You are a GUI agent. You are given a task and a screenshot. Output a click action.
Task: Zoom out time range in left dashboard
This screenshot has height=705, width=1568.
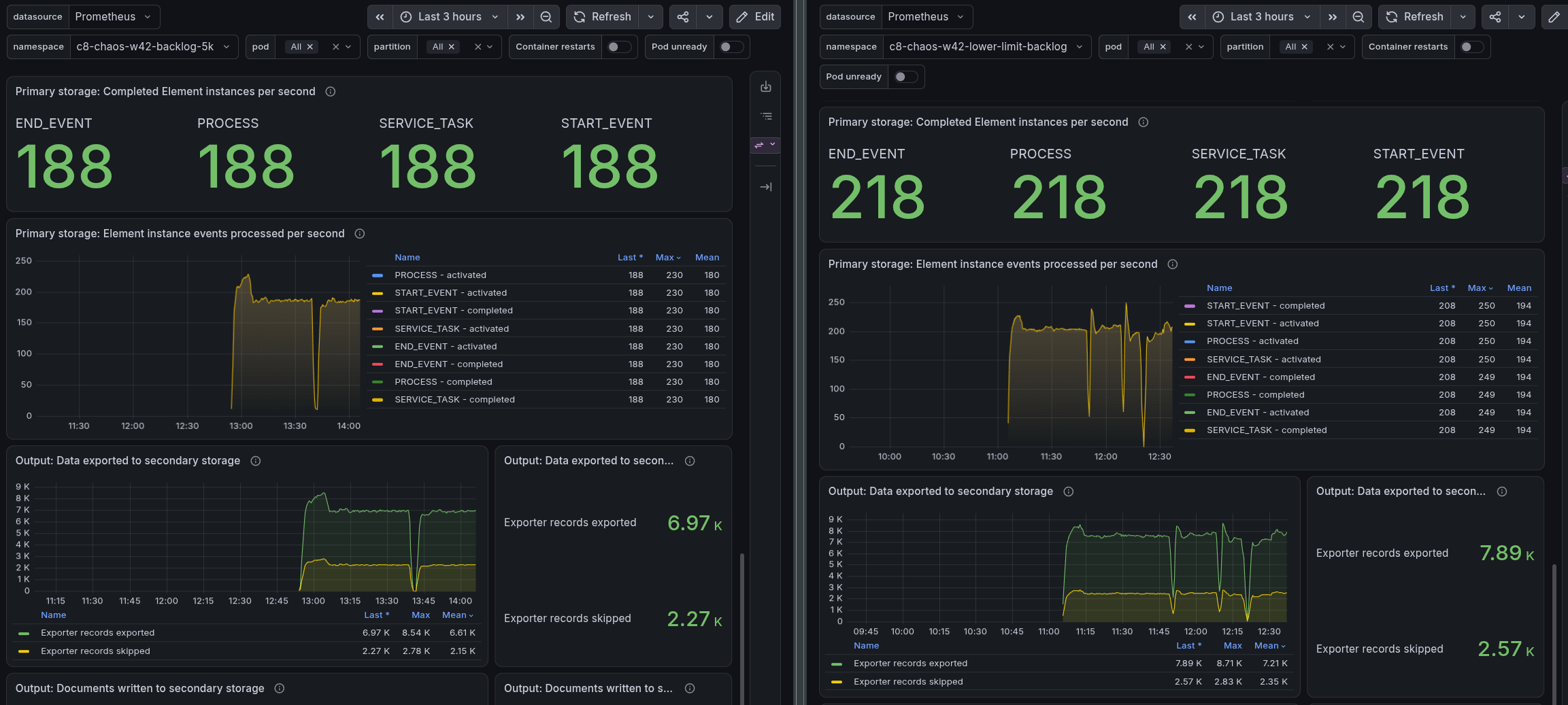546,17
